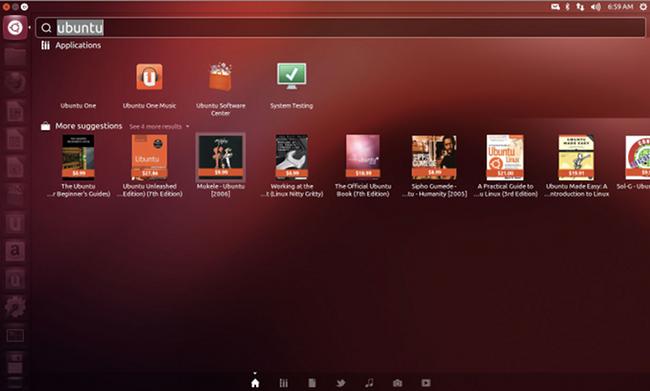This screenshot has height=391, width=650.
Task: Open LibreOffice Impress from the launcher
Action: (15, 168)
